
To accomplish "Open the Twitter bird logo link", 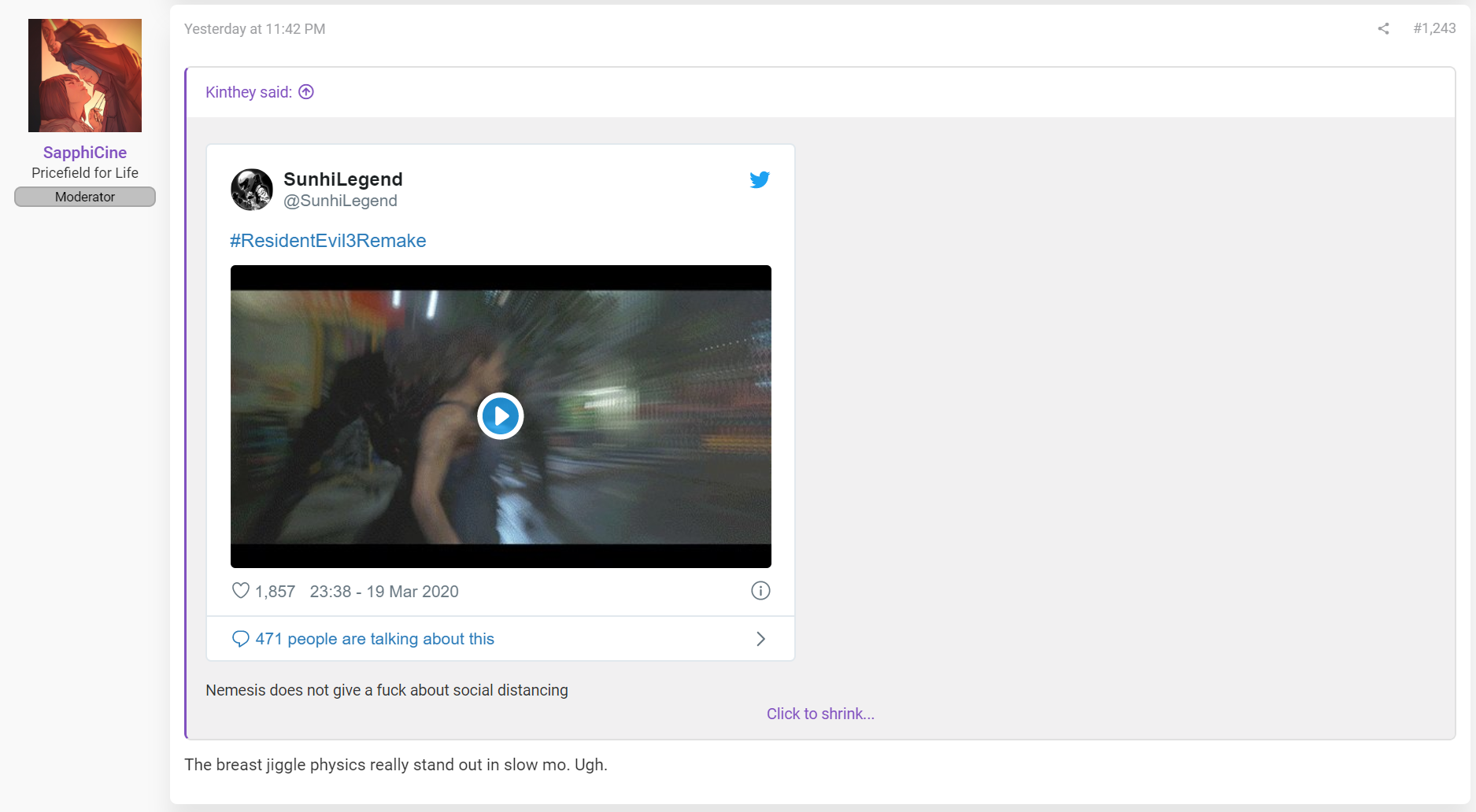I will (760, 180).
